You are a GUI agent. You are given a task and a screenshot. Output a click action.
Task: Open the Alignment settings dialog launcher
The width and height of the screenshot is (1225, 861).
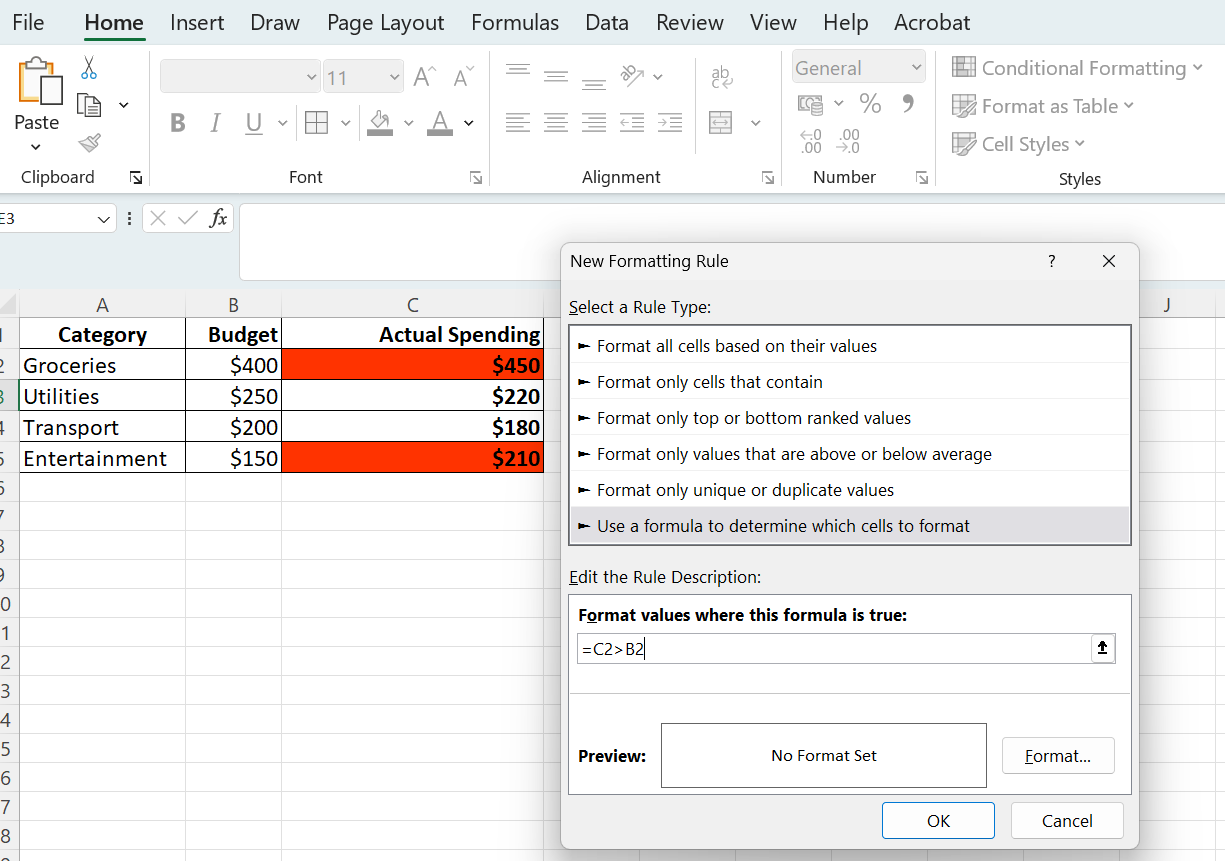tap(768, 178)
